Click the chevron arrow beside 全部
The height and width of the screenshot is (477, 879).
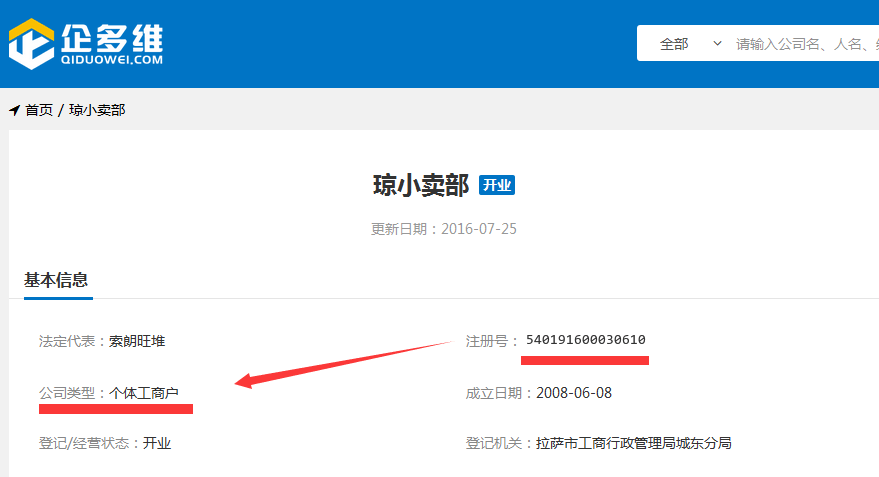(717, 44)
